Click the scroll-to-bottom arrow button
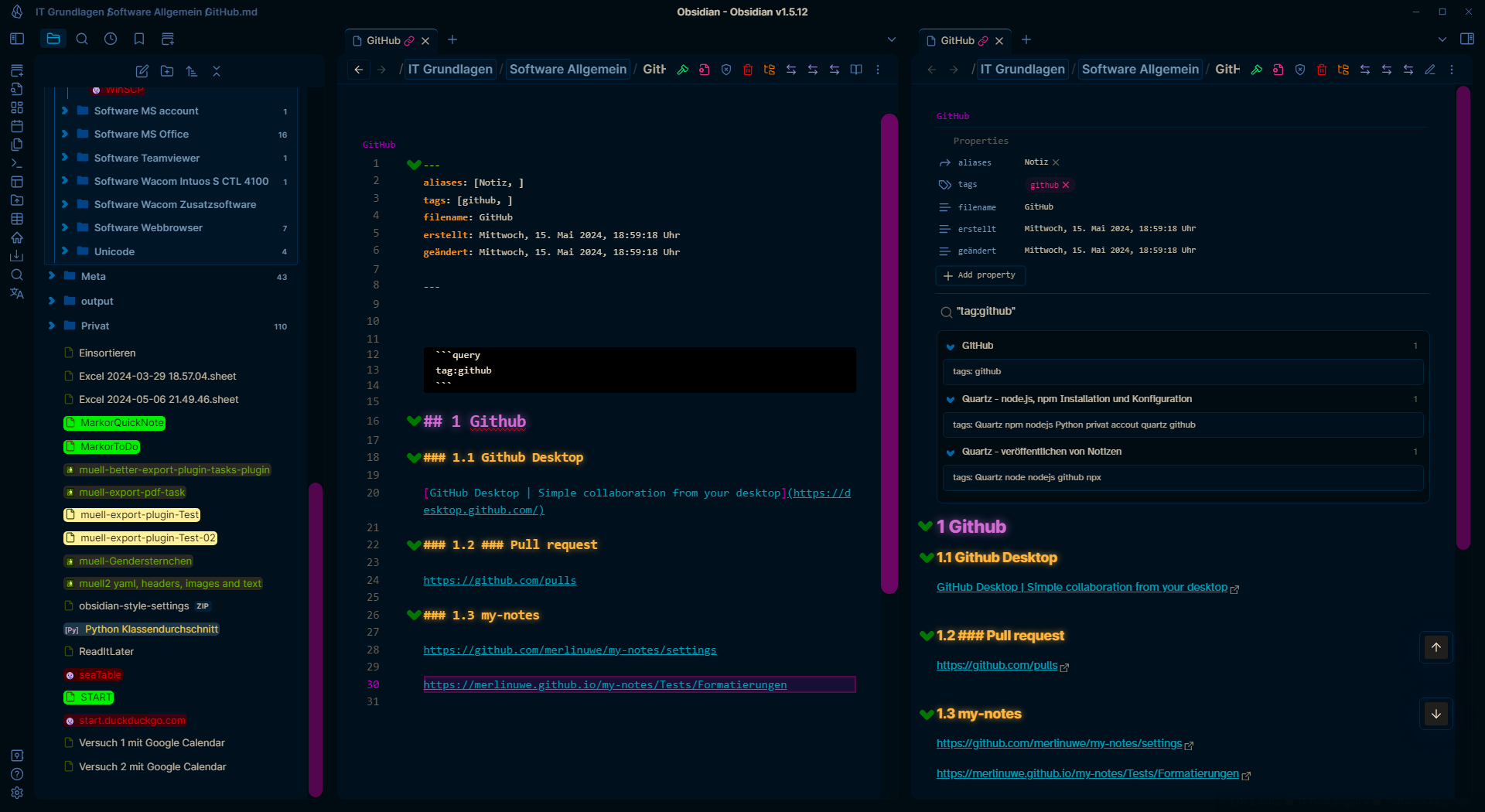Viewport: 1485px width, 812px height. [1436, 714]
